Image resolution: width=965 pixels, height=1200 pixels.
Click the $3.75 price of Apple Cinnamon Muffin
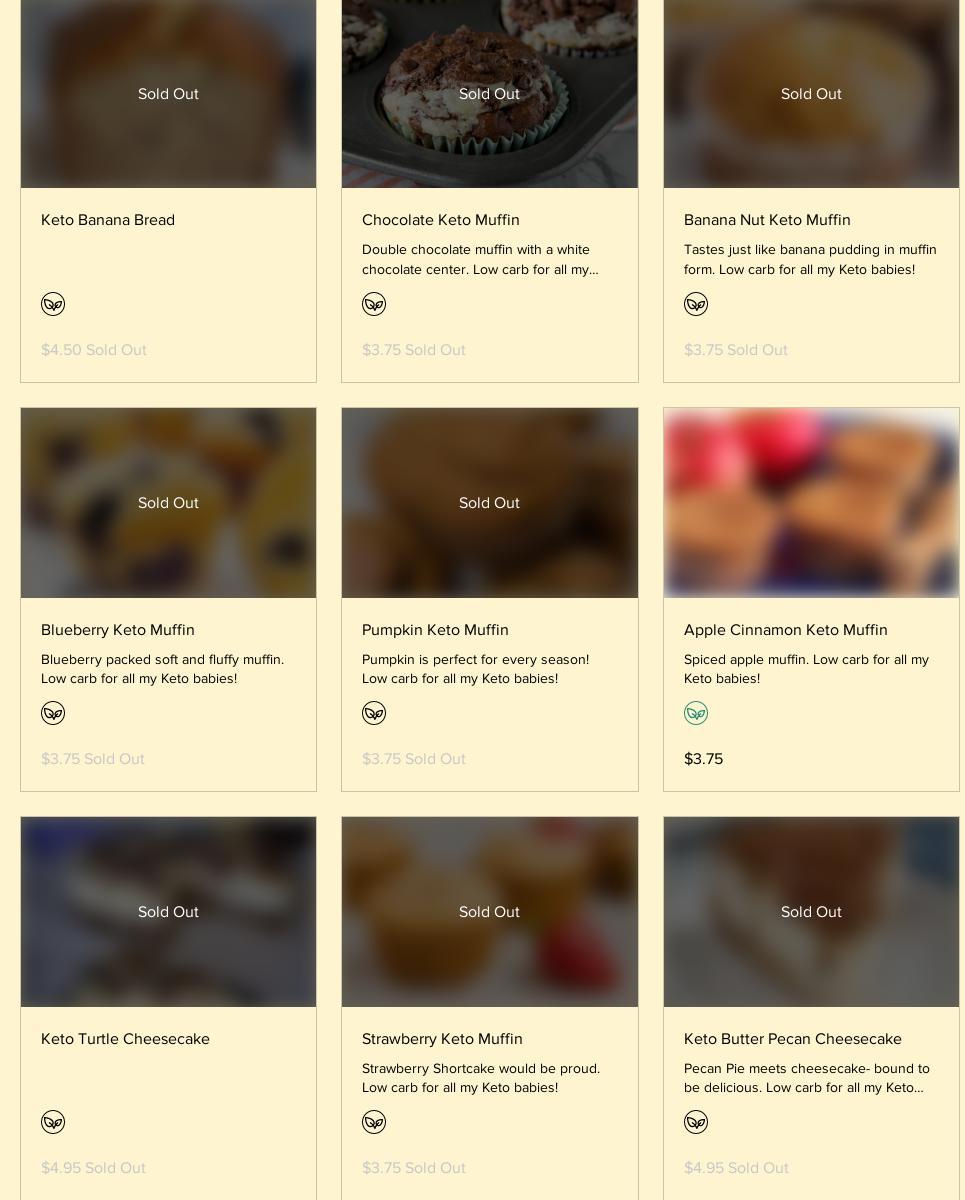[703, 759]
